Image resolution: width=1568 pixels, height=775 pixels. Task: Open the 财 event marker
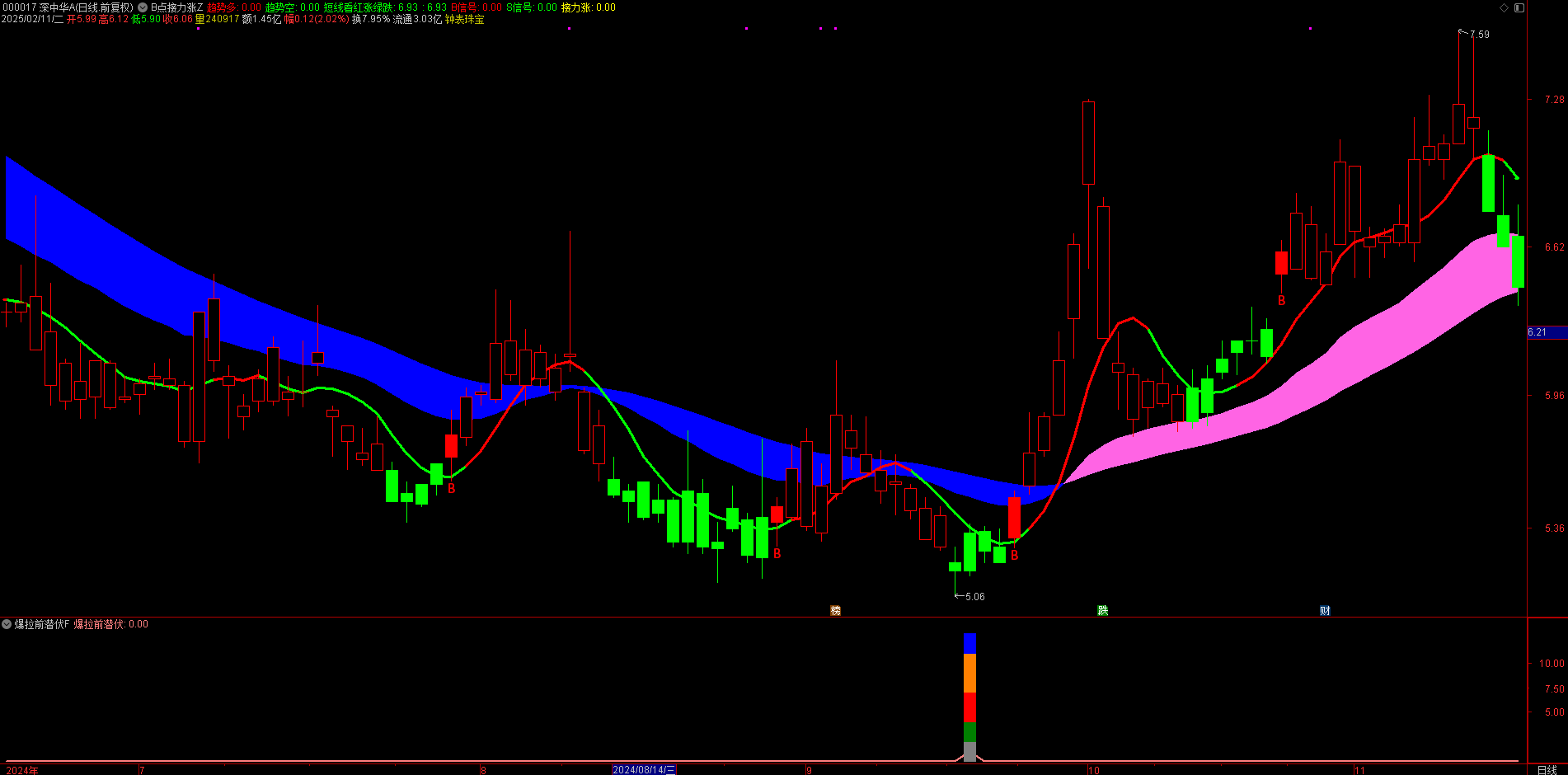click(x=1325, y=610)
